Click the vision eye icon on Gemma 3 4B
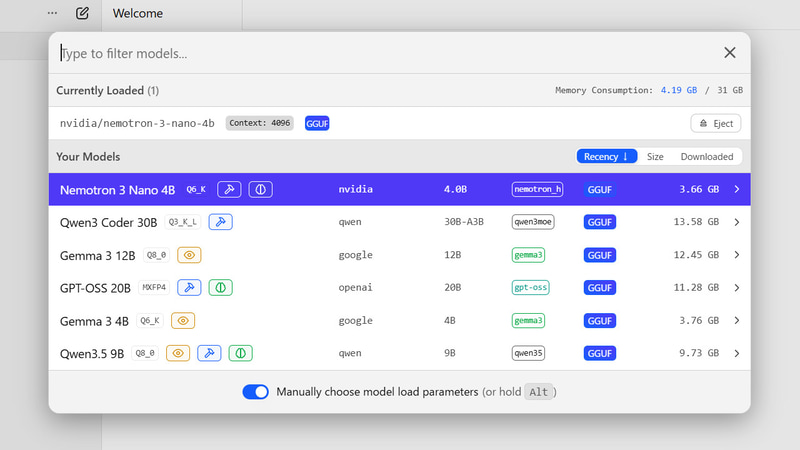Screen dimensions: 800x450 coord(183,321)
